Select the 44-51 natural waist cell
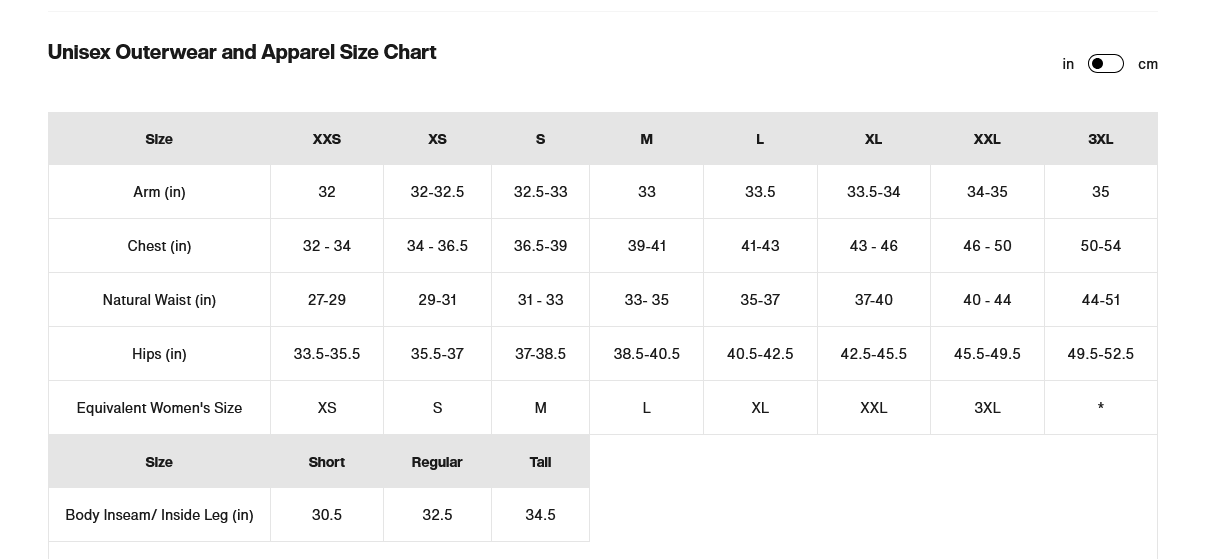The height and width of the screenshot is (559, 1206). tap(1100, 300)
